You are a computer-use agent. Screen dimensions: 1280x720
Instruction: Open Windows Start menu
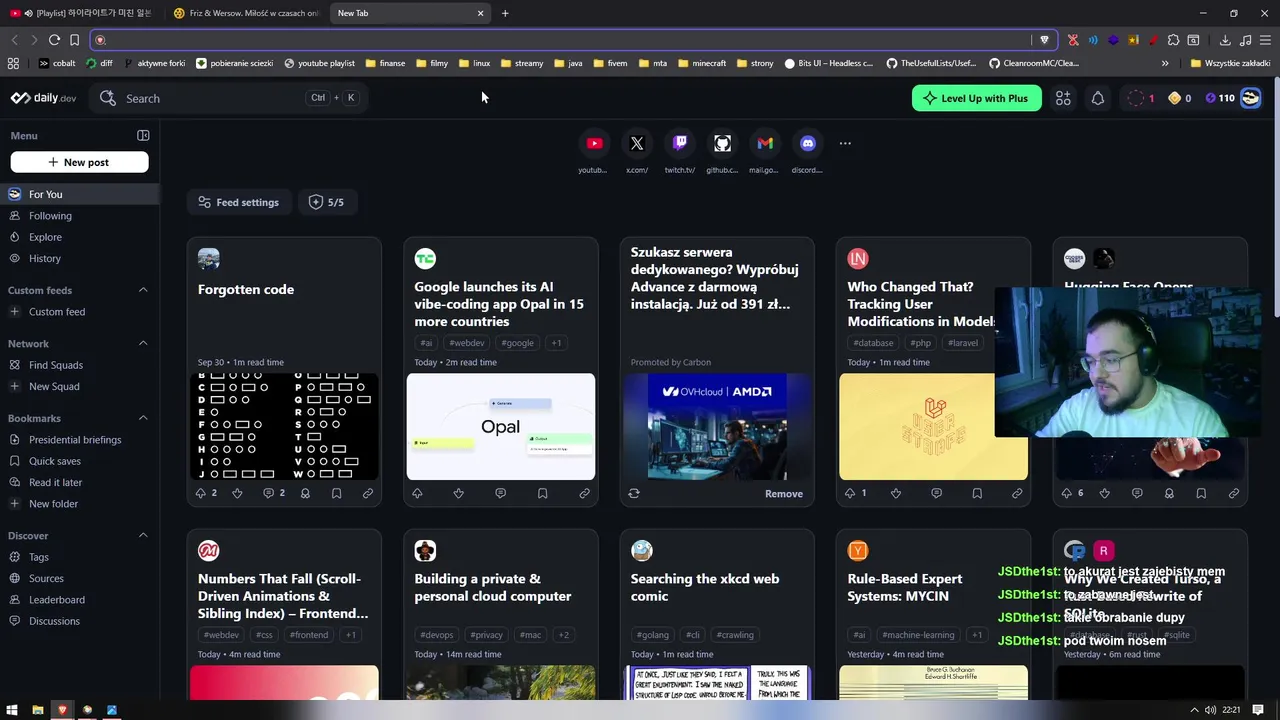pyautogui.click(x=12, y=710)
